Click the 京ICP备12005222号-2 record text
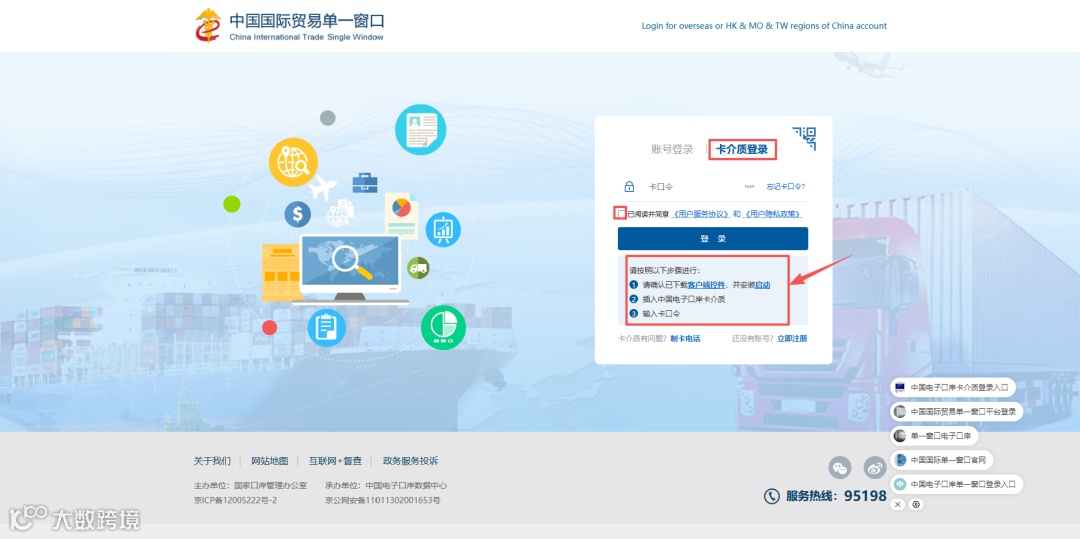The height and width of the screenshot is (539, 1080). click(236, 500)
